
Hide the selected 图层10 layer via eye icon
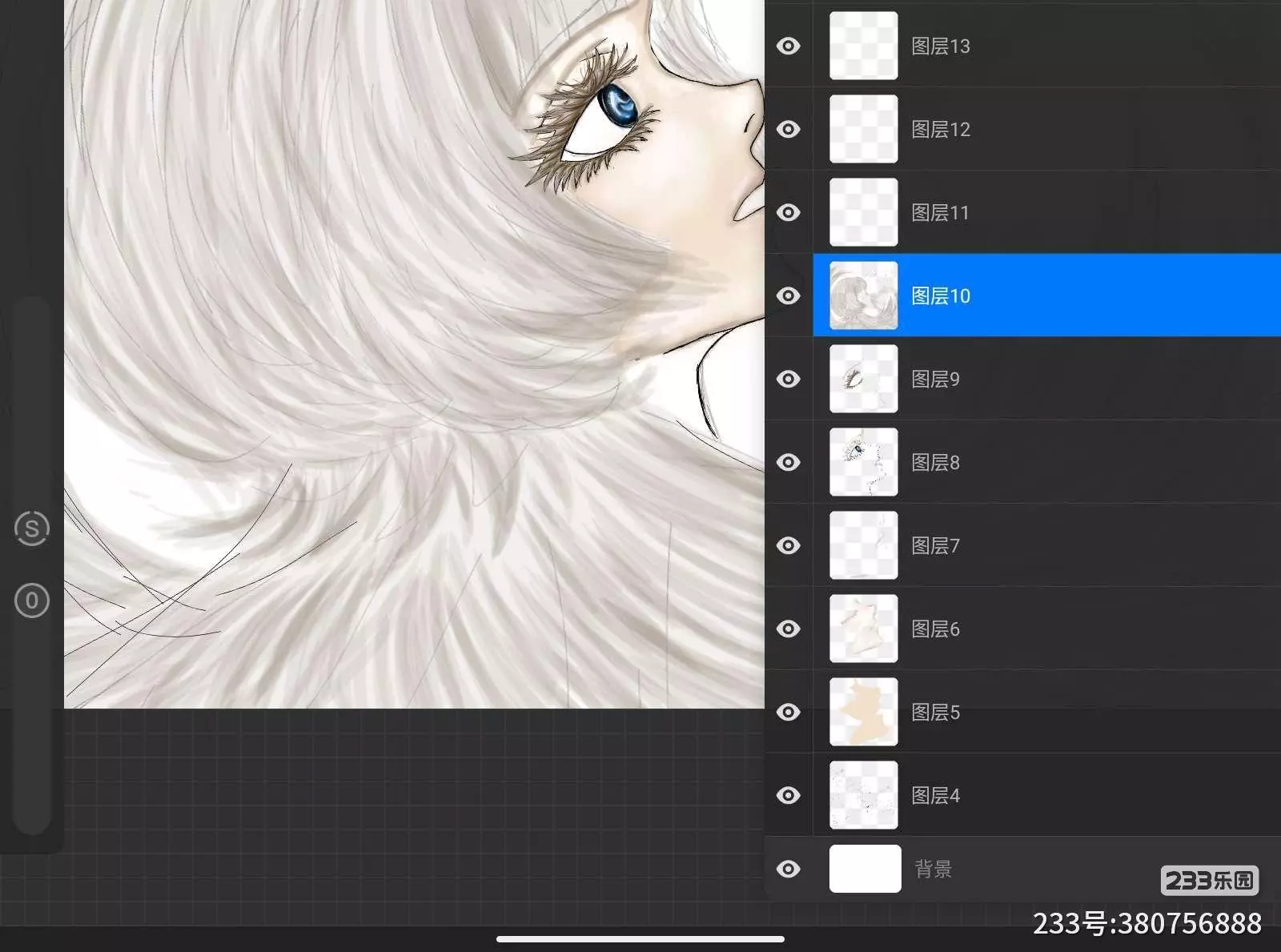coord(789,296)
